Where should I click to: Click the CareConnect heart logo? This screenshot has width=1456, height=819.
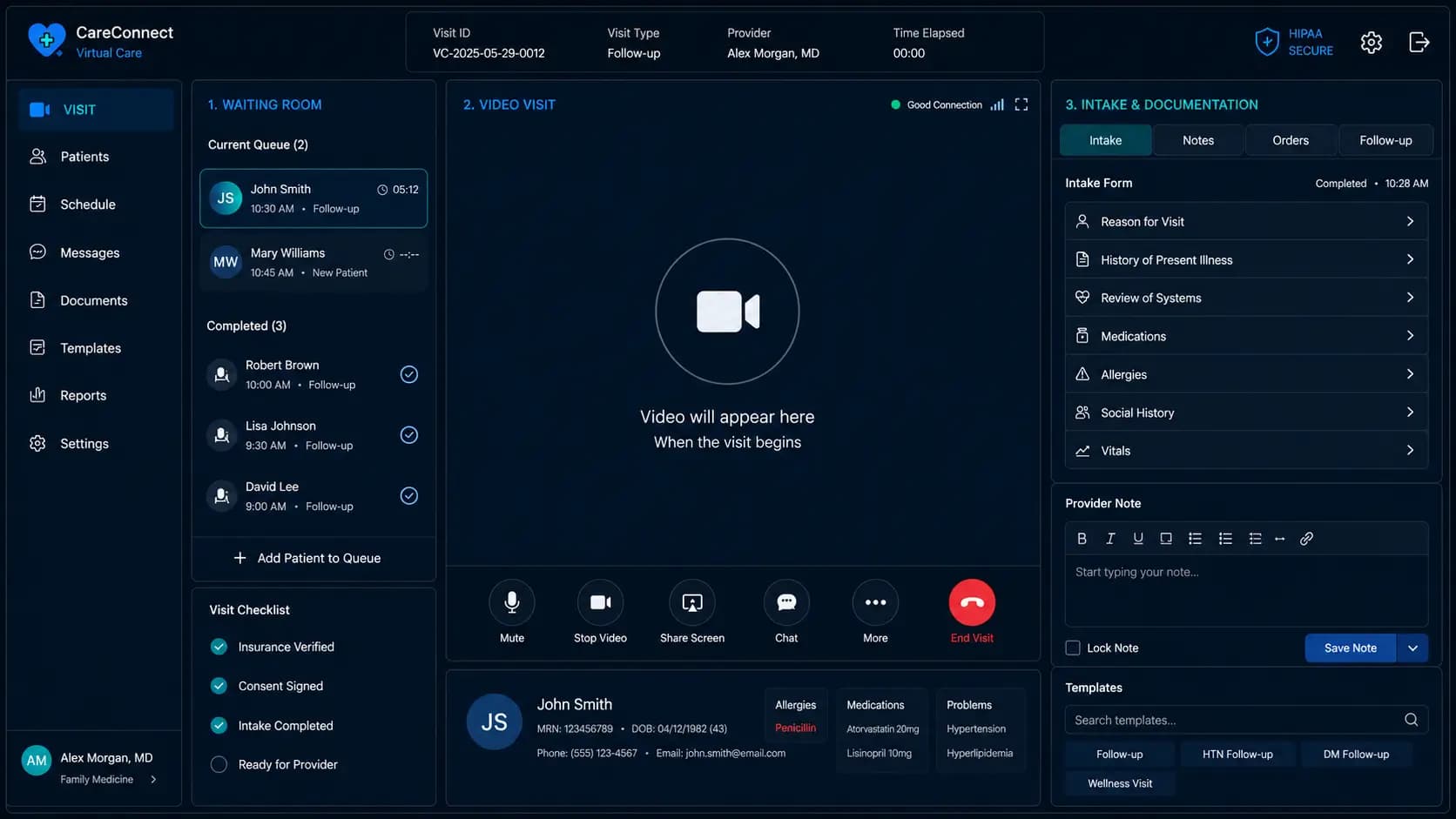click(46, 40)
